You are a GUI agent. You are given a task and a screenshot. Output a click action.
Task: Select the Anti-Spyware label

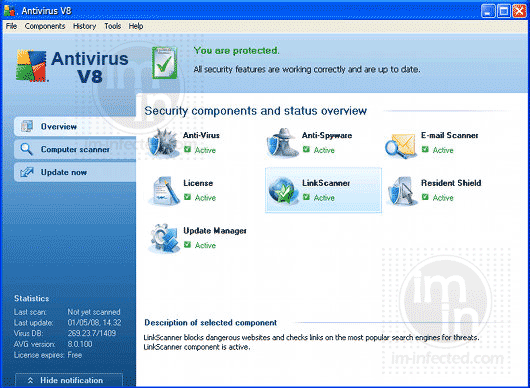pyautogui.click(x=327, y=135)
